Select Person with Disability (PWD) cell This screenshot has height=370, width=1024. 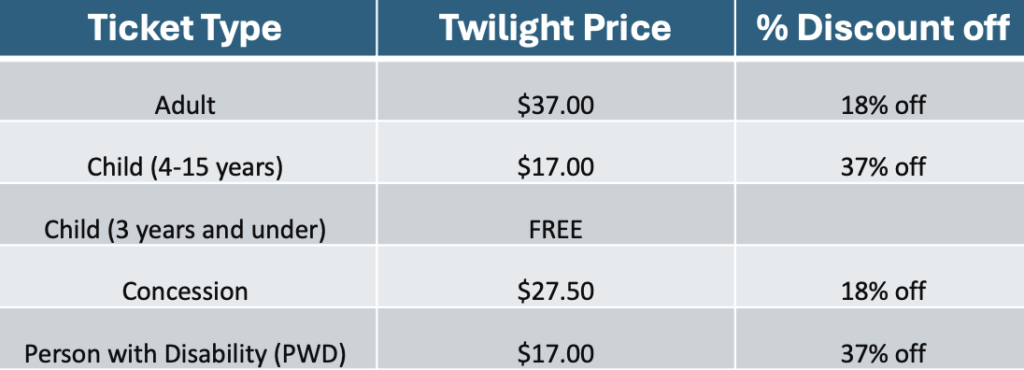(188, 339)
